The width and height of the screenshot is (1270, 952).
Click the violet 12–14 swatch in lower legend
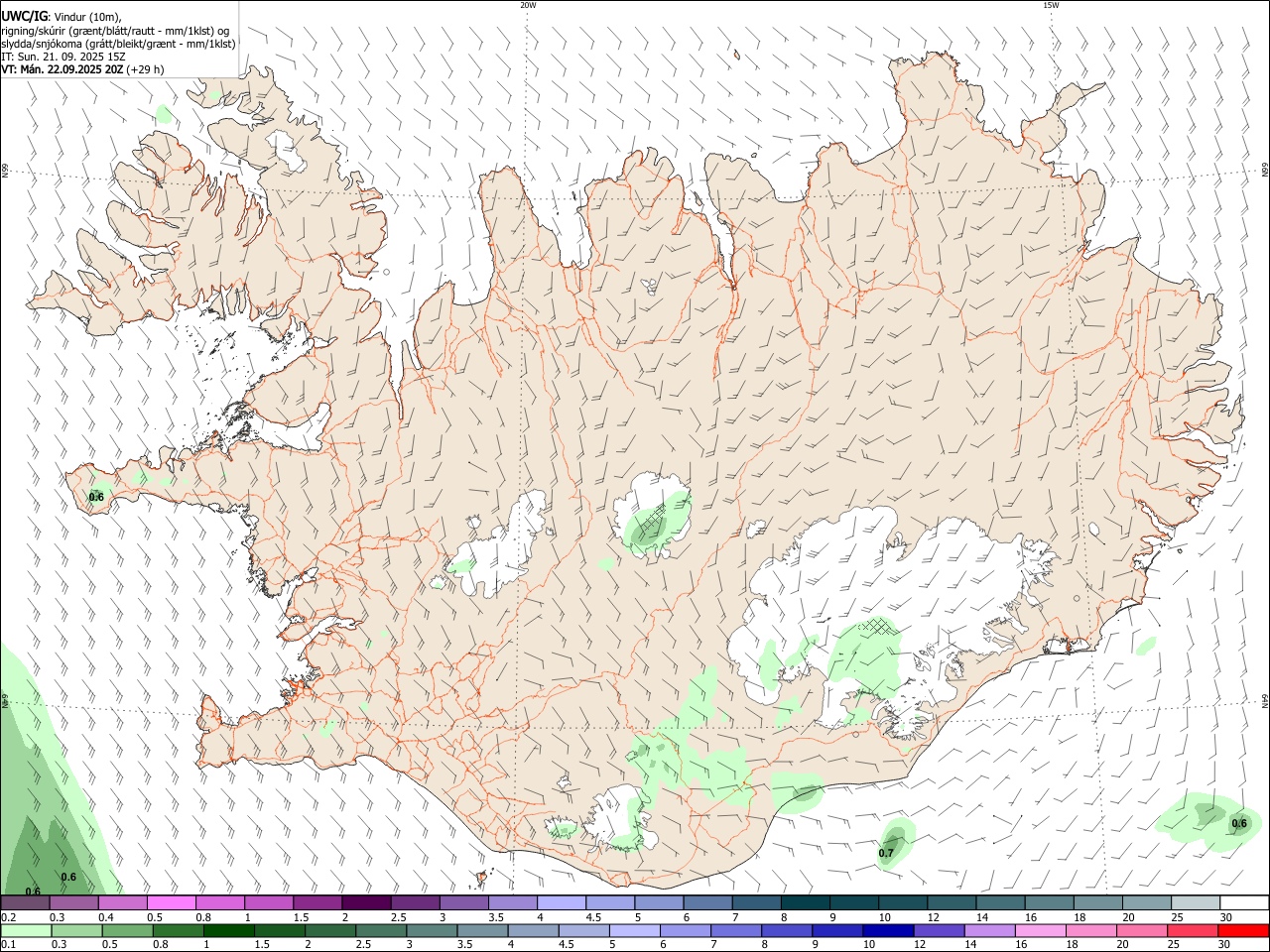(x=939, y=930)
